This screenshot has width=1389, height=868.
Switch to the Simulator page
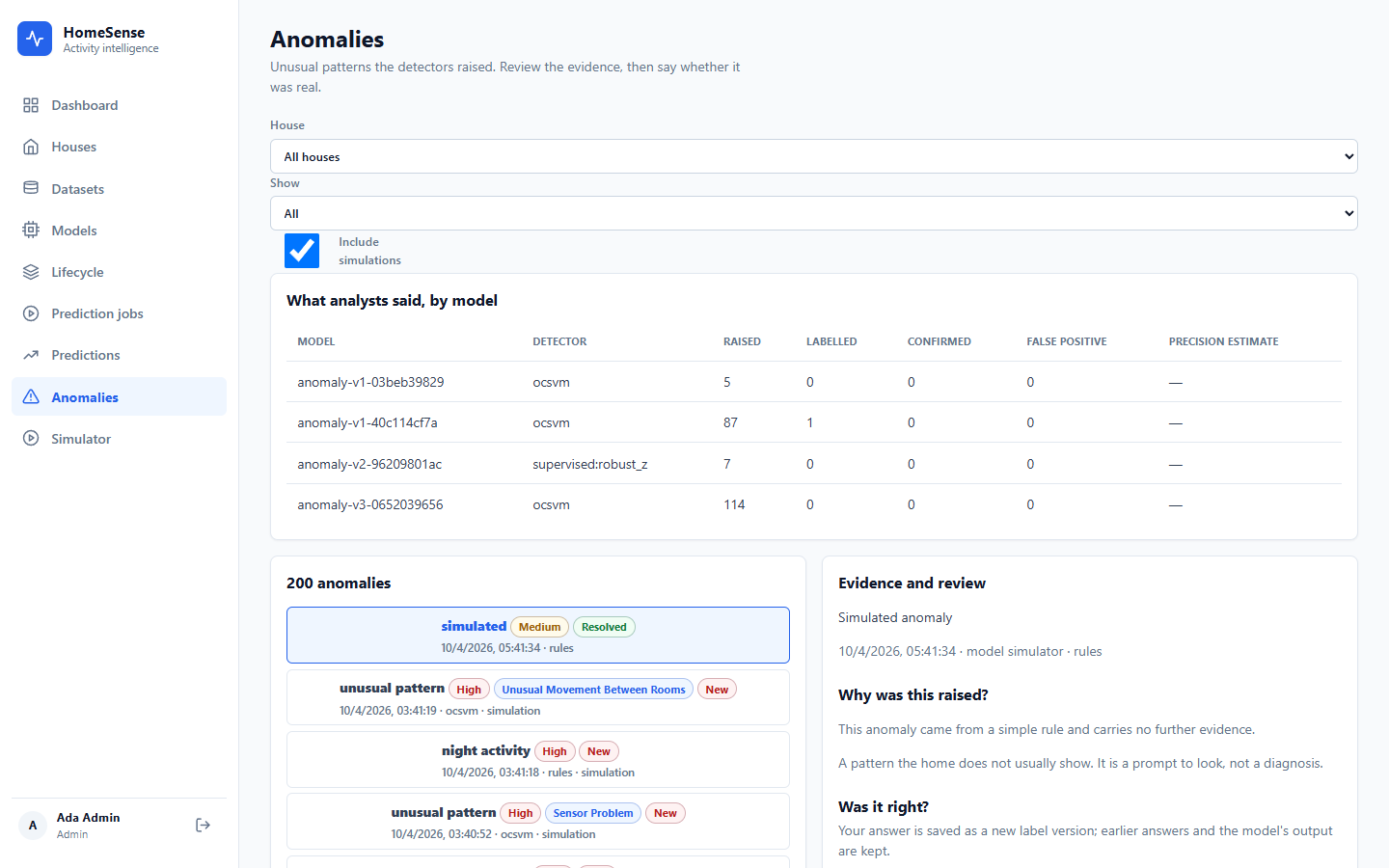[x=119, y=439]
